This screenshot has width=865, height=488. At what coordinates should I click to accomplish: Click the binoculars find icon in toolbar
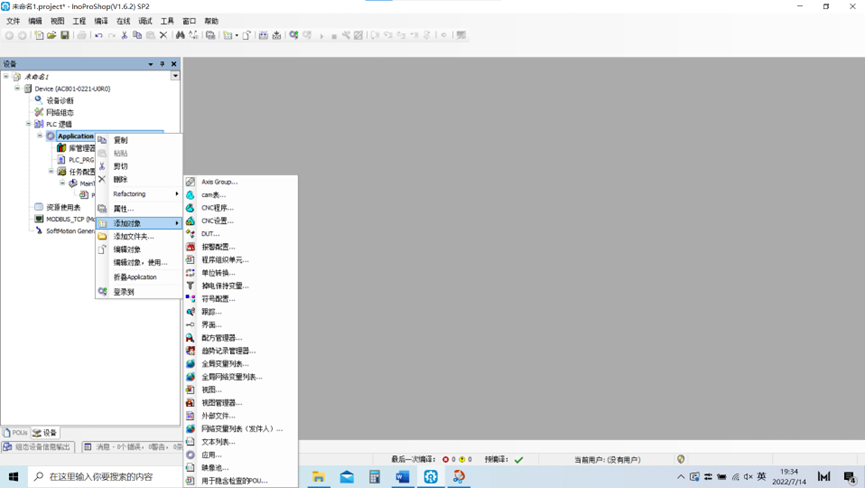(x=180, y=35)
